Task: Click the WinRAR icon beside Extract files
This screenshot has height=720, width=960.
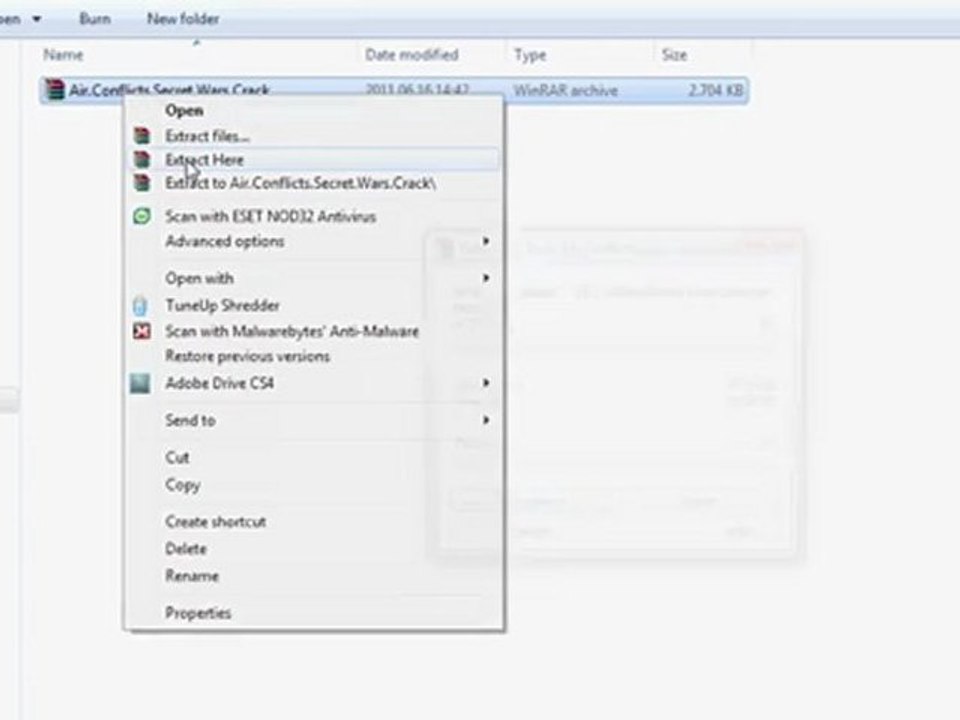Action: (x=142, y=135)
